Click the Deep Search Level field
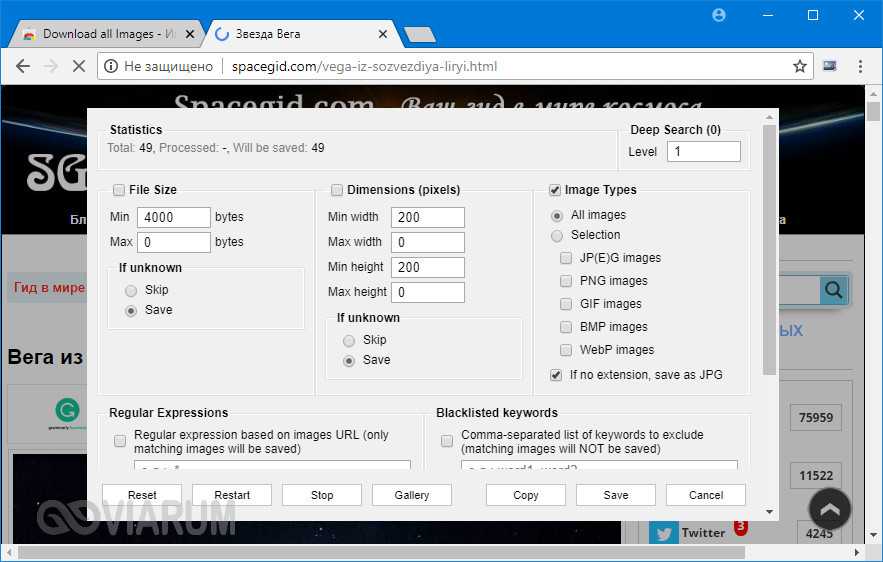This screenshot has width=883, height=562. [704, 152]
